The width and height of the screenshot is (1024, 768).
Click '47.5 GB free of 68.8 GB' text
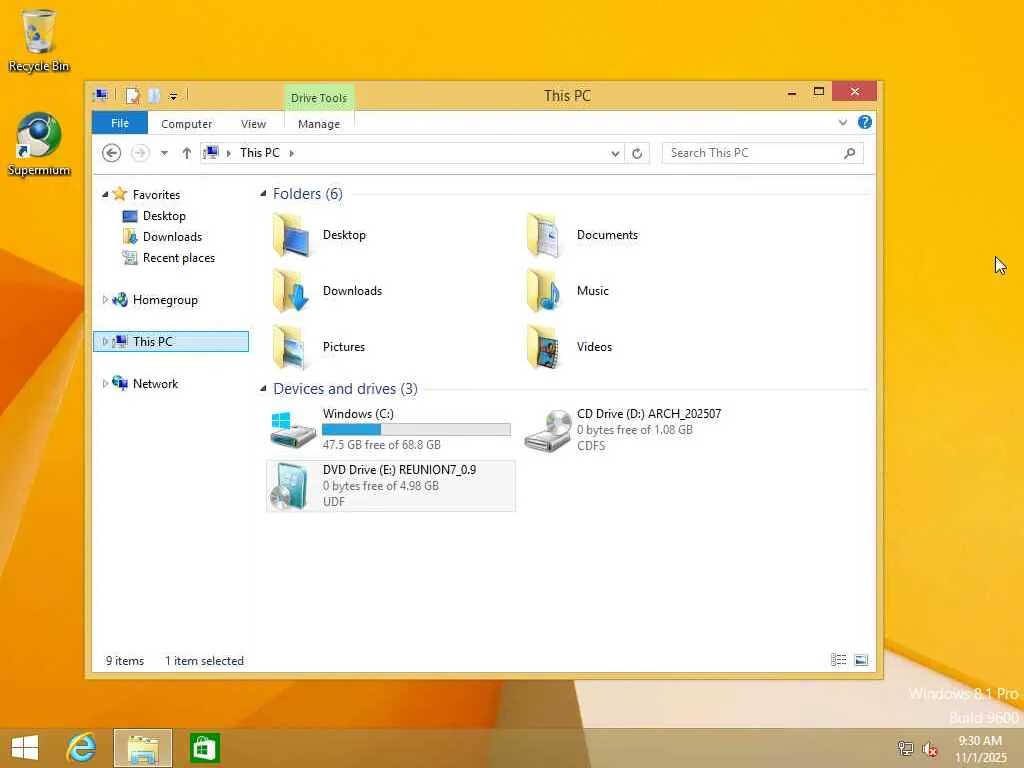[382, 445]
